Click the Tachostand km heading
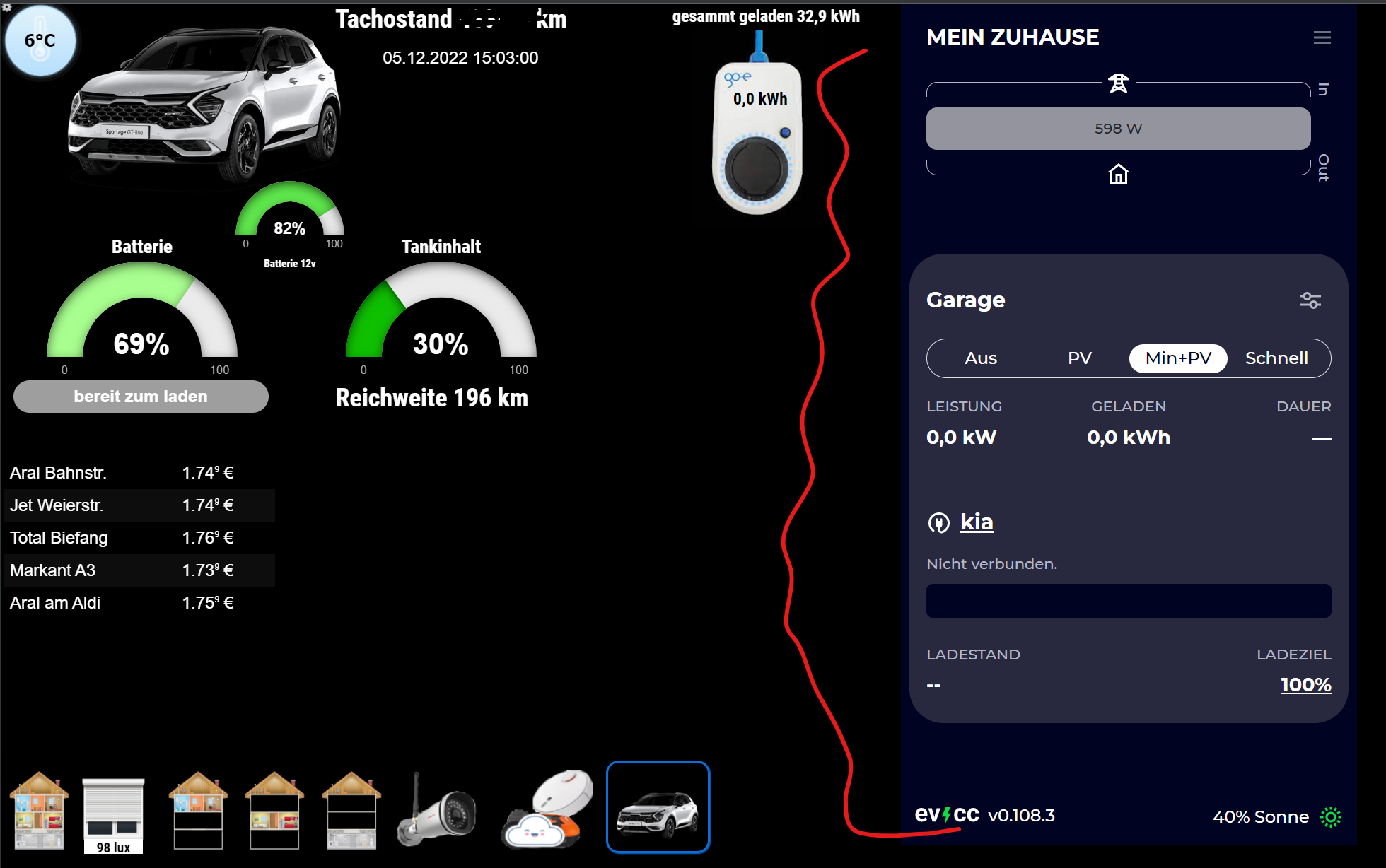The image size is (1386, 868). 451,19
